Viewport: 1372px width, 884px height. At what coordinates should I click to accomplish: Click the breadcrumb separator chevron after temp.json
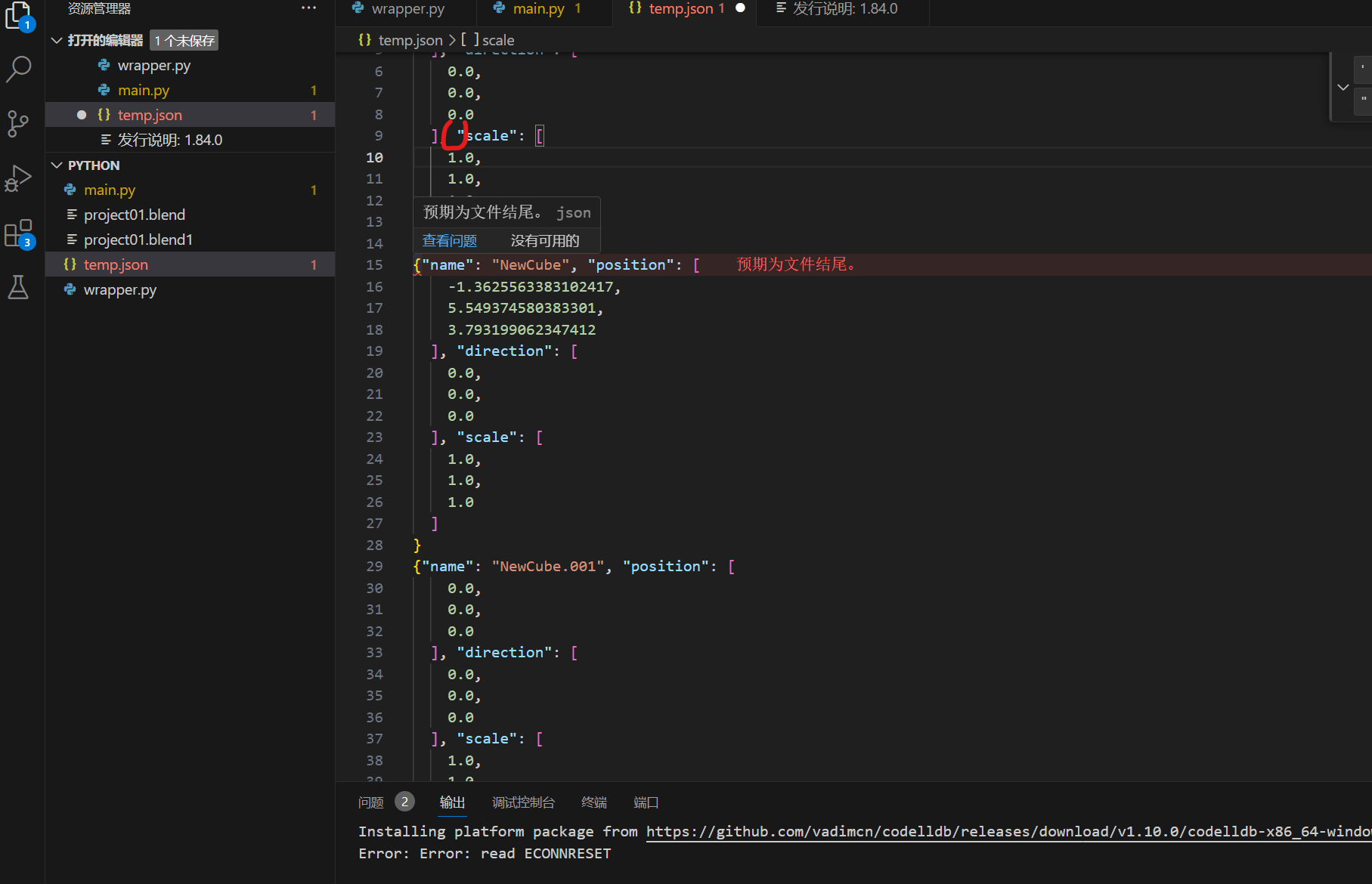(x=452, y=40)
